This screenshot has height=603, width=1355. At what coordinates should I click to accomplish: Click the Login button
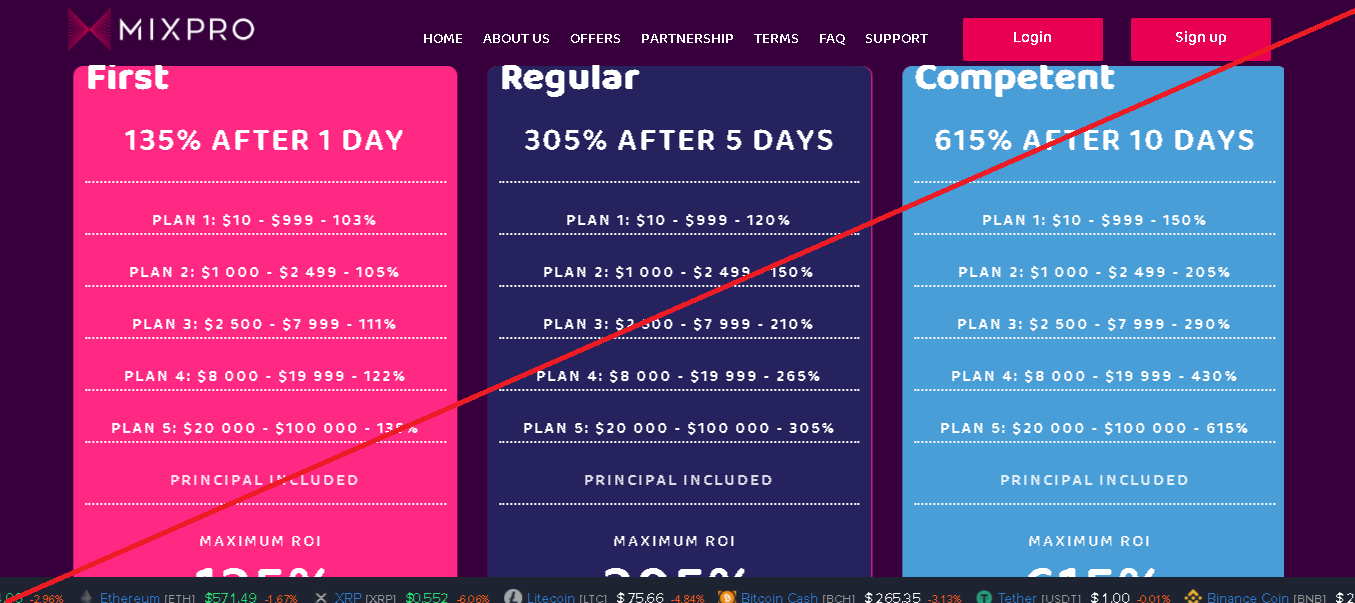[1033, 39]
